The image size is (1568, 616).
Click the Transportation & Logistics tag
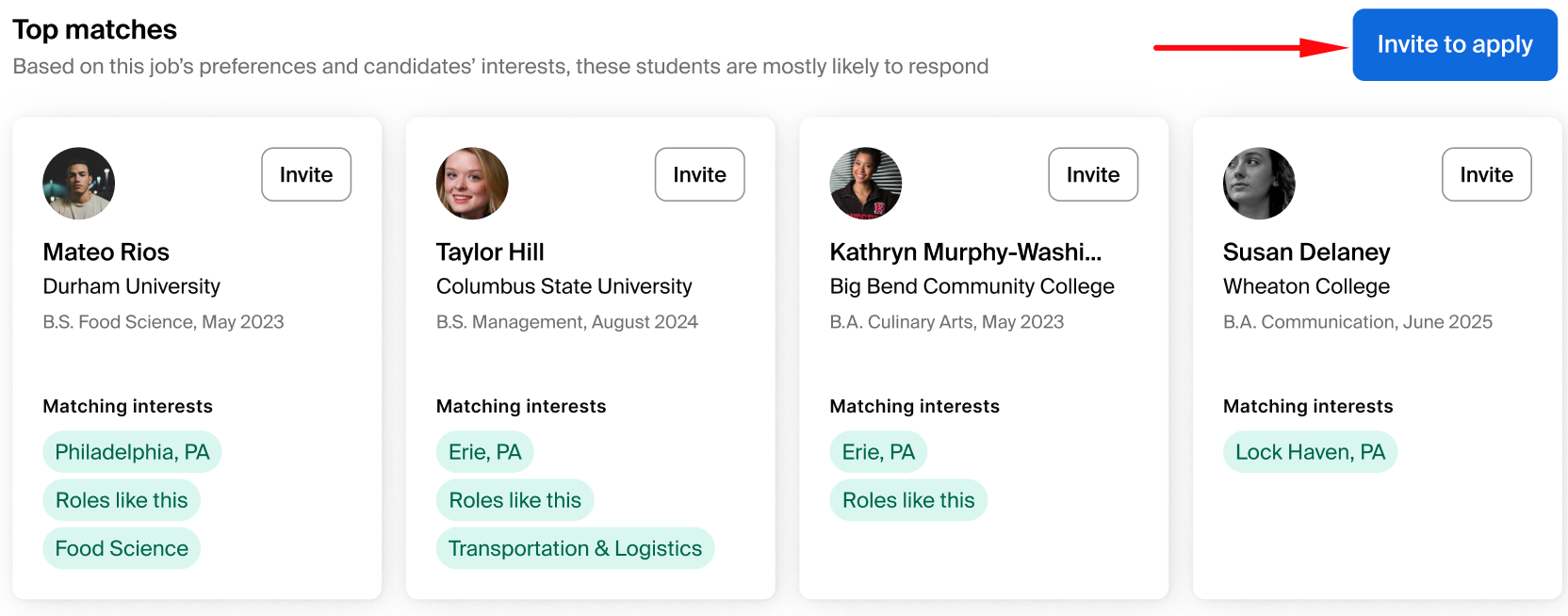point(575,547)
